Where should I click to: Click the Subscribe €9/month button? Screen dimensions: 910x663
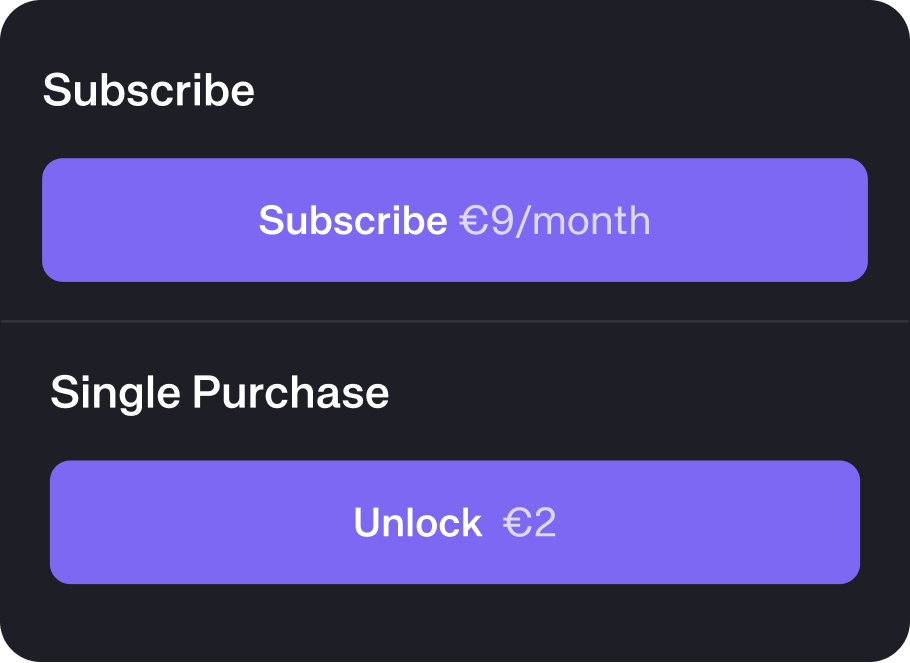pos(454,220)
